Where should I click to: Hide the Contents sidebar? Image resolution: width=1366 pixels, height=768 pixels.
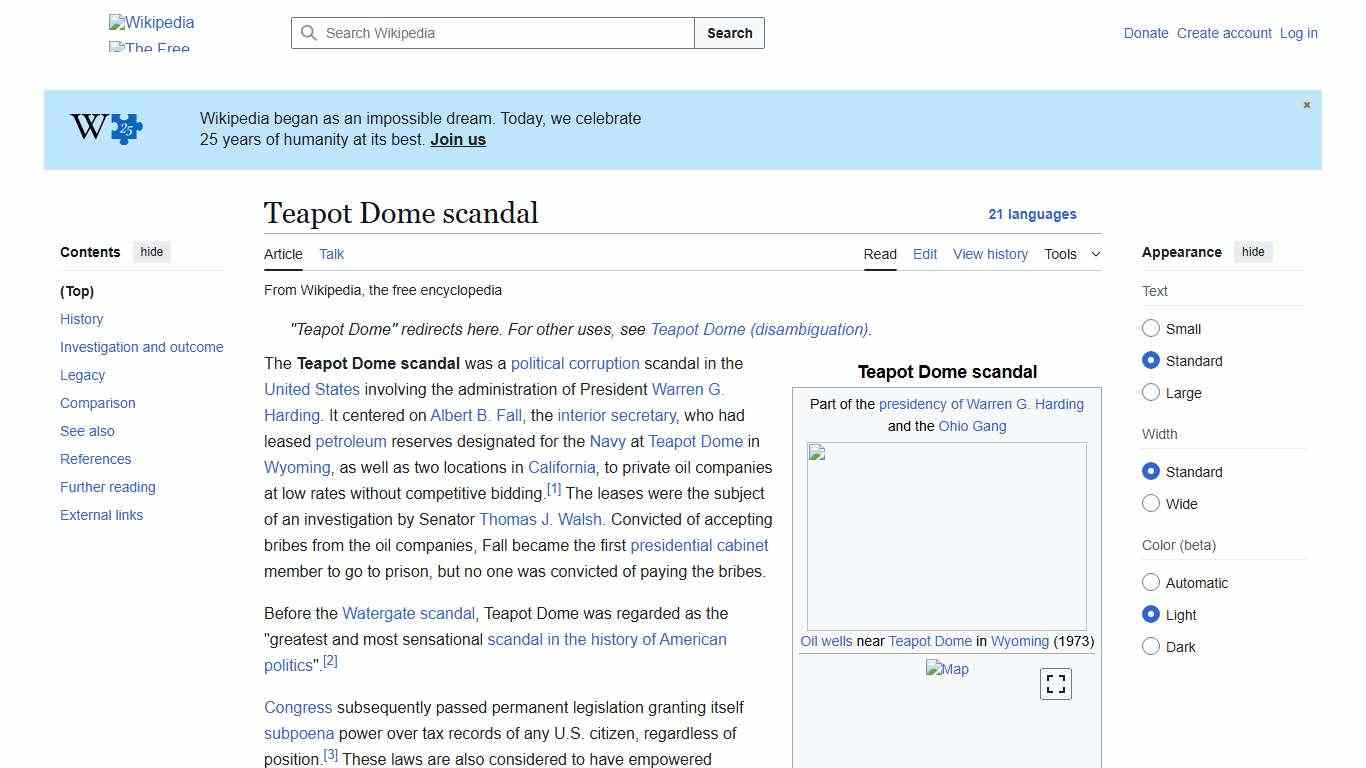[151, 251]
